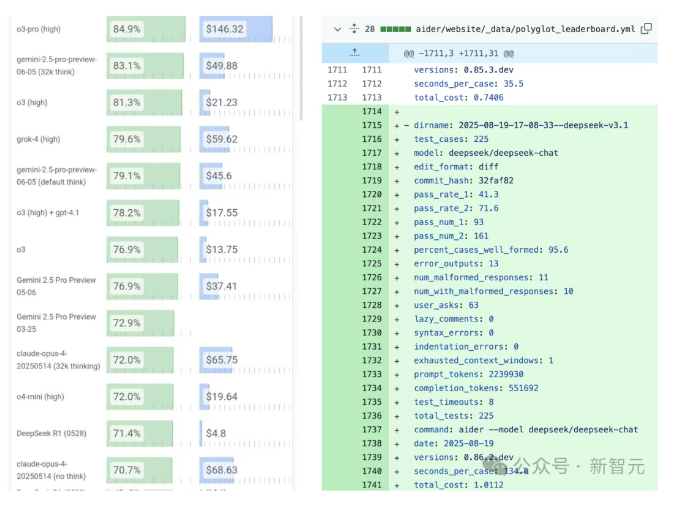Select the pass_rate_2: 71.6 line
Viewport: 674px width, 506px height.
456,209
